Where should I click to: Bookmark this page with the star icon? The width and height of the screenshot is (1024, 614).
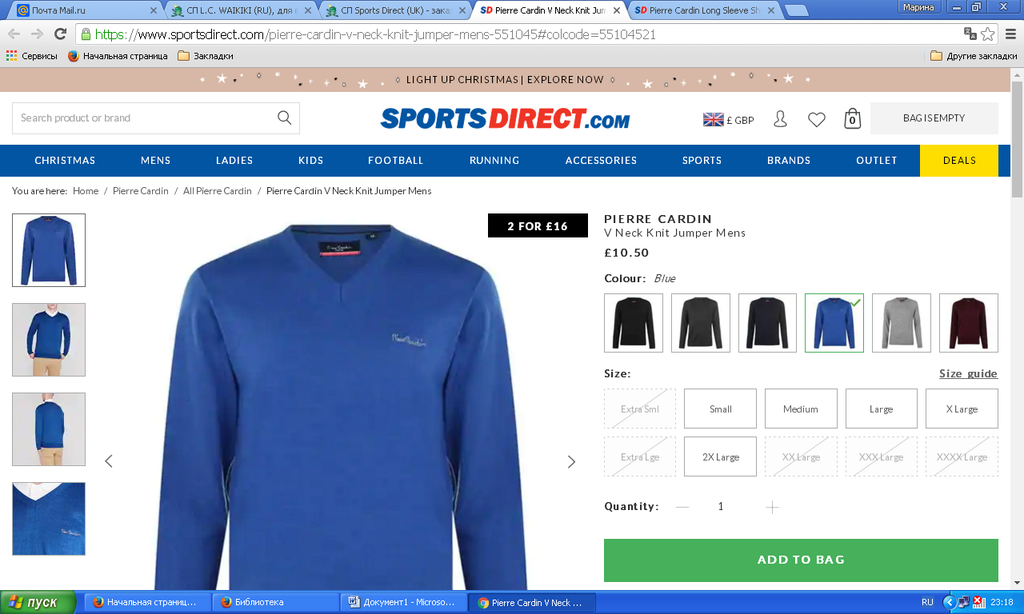click(x=988, y=34)
